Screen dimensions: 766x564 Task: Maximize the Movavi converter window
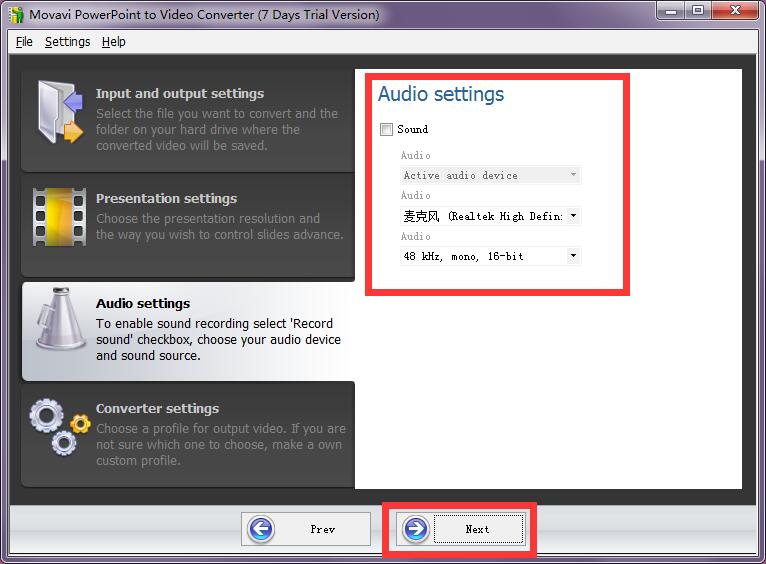point(698,11)
